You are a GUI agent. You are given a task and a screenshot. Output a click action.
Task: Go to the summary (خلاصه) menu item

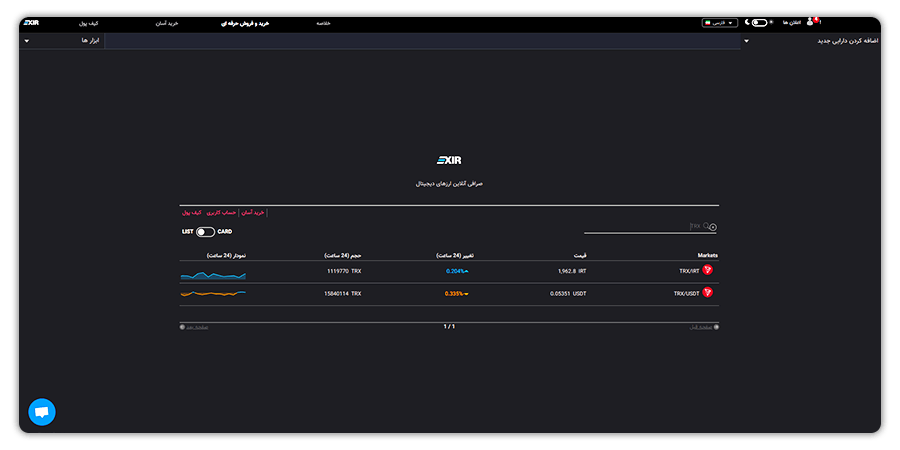click(x=323, y=24)
